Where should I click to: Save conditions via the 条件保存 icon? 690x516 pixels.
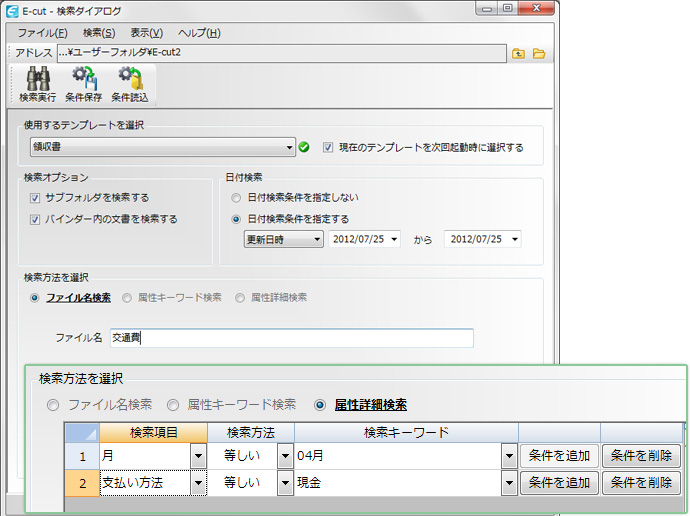pyautogui.click(x=84, y=84)
